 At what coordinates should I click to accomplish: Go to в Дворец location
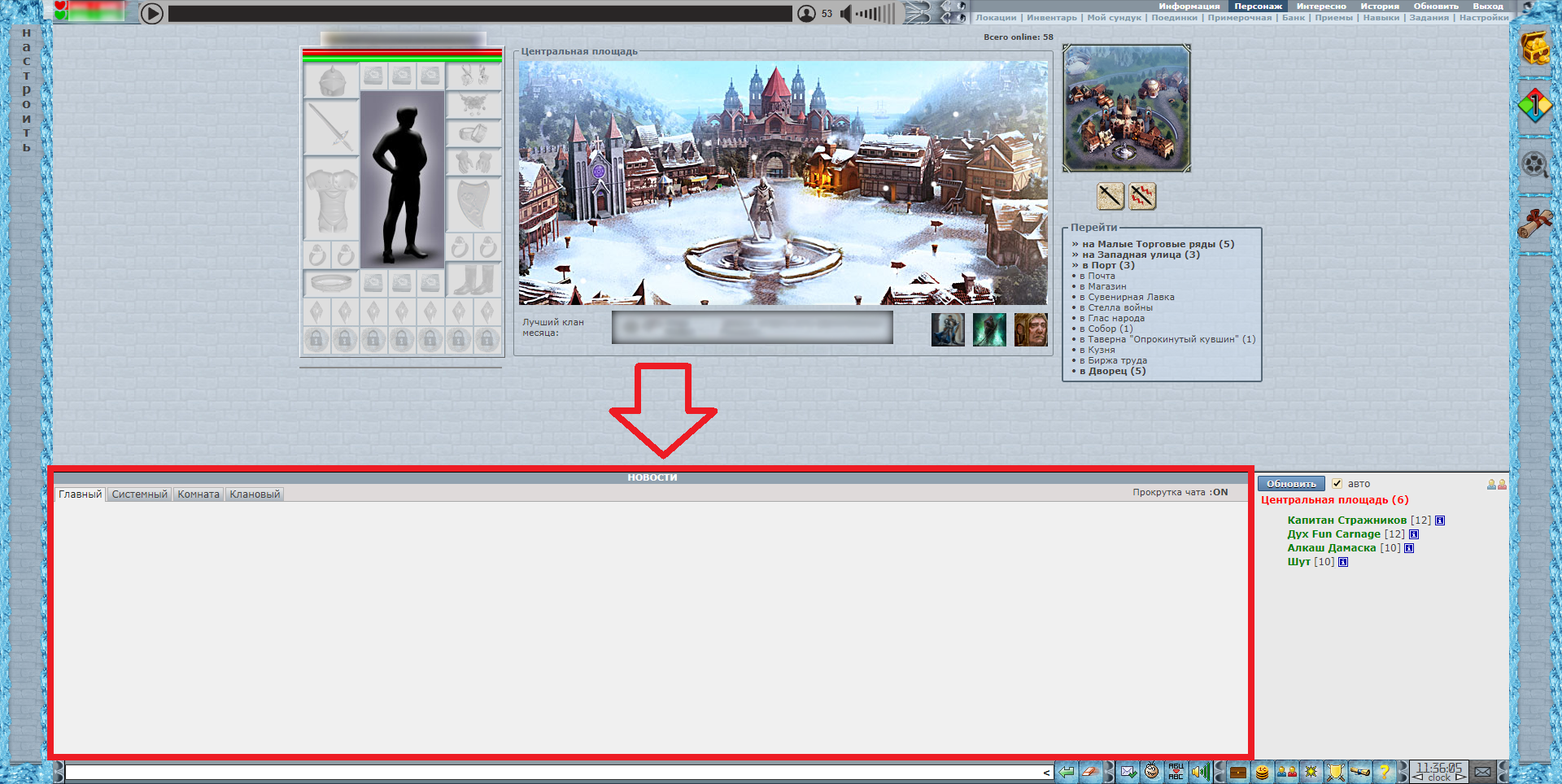(1112, 371)
